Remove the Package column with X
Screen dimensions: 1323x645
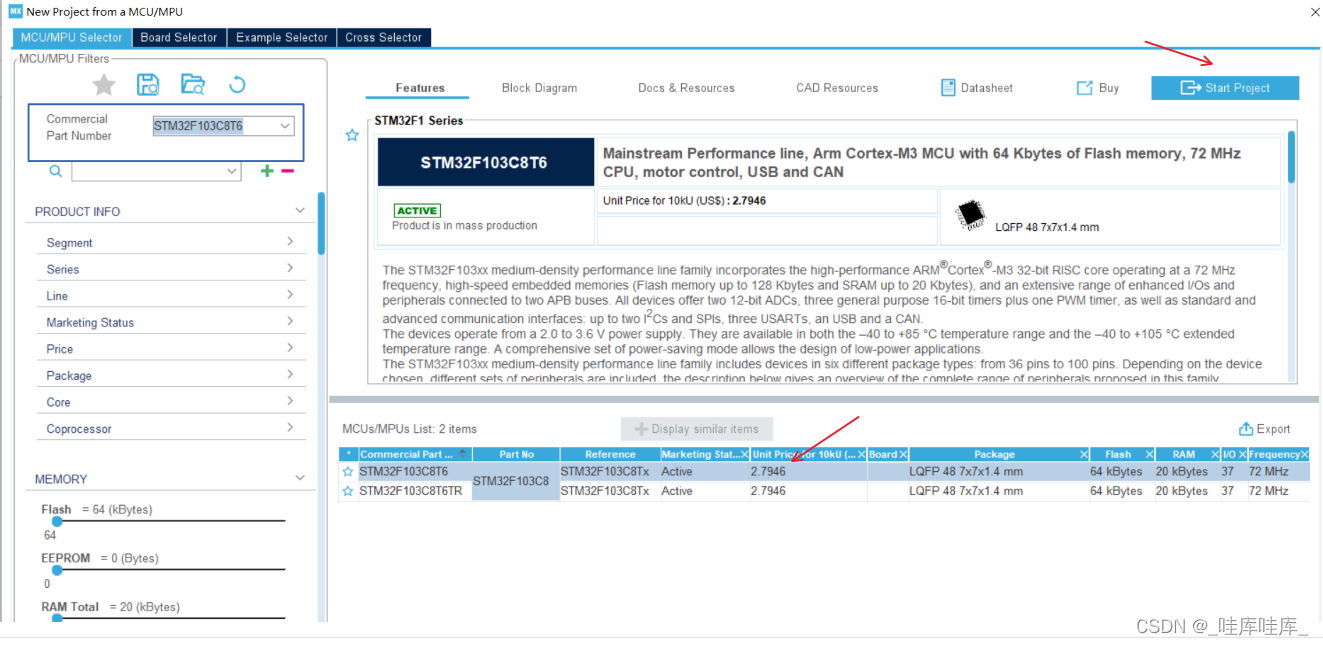pyautogui.click(x=1083, y=454)
